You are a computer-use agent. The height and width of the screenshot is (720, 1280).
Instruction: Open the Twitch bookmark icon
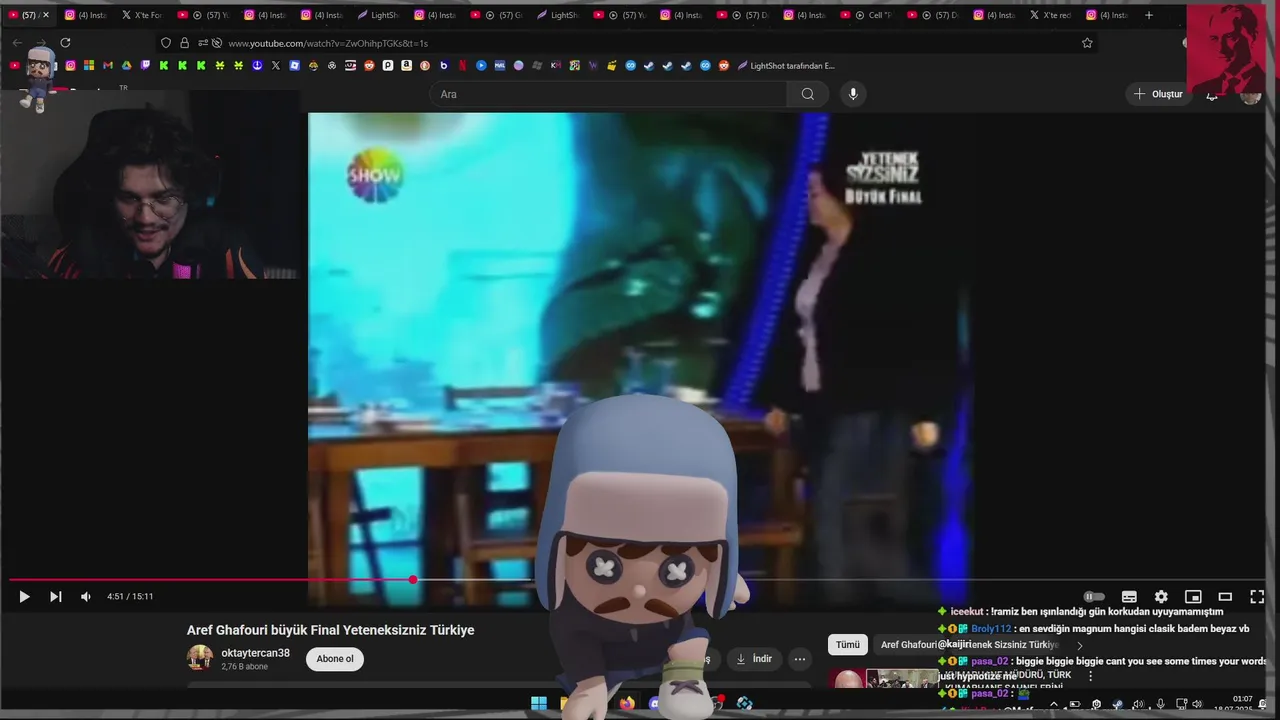pyautogui.click(x=145, y=66)
